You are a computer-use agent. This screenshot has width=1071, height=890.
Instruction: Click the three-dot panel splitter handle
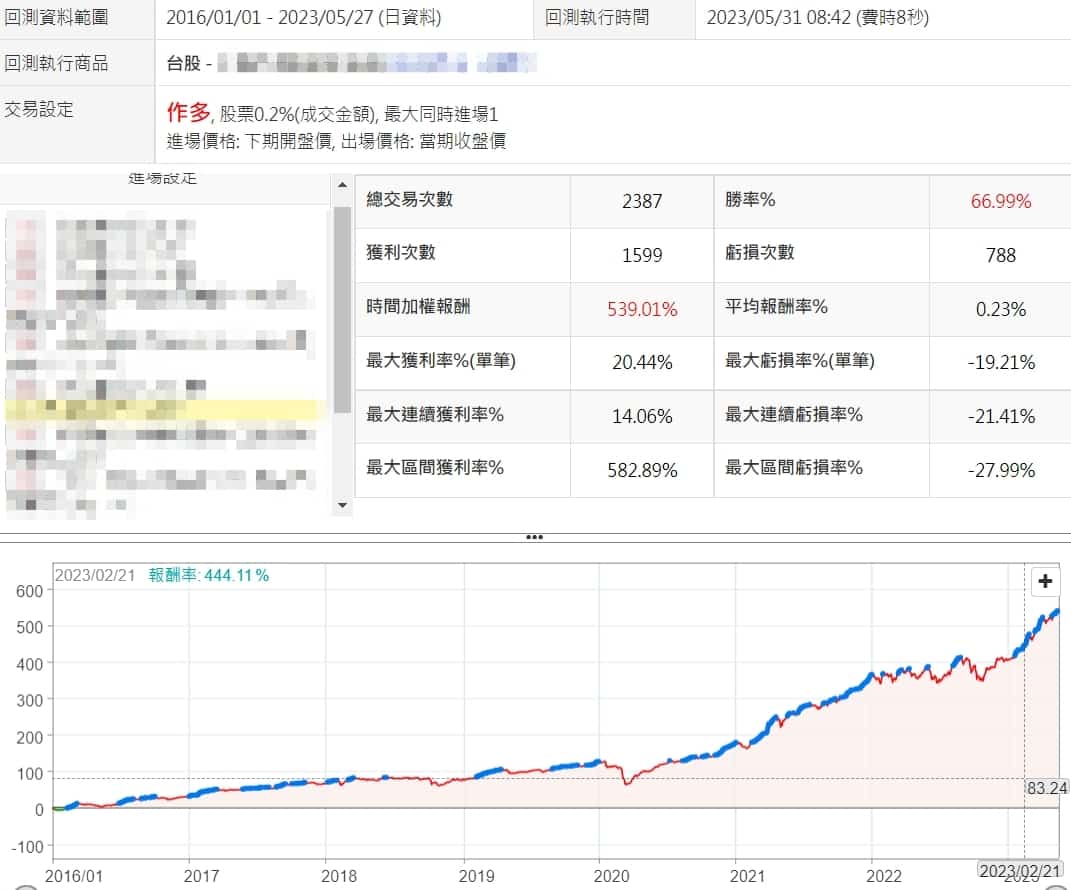[x=535, y=537]
